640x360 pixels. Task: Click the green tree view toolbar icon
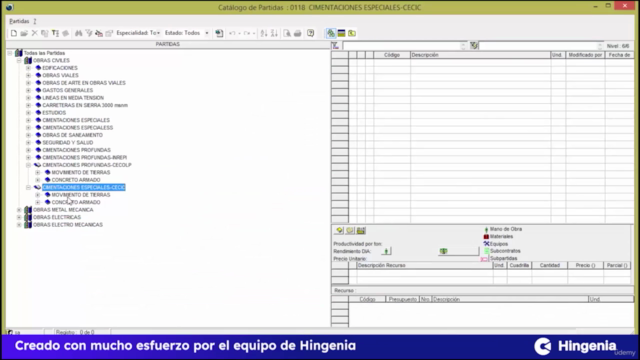[x=331, y=33]
